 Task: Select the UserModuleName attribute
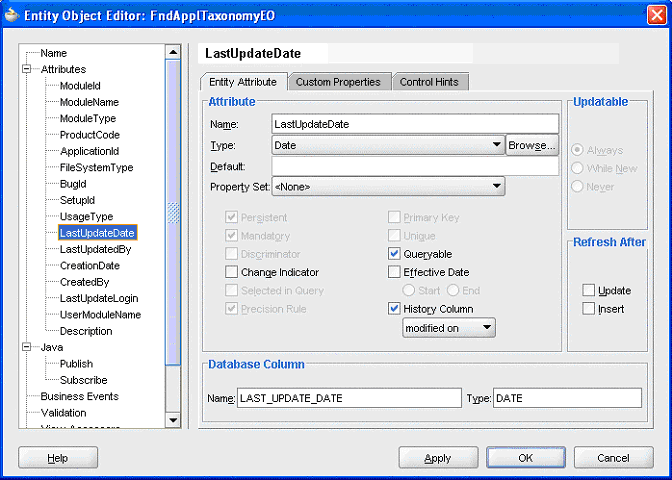coord(100,315)
